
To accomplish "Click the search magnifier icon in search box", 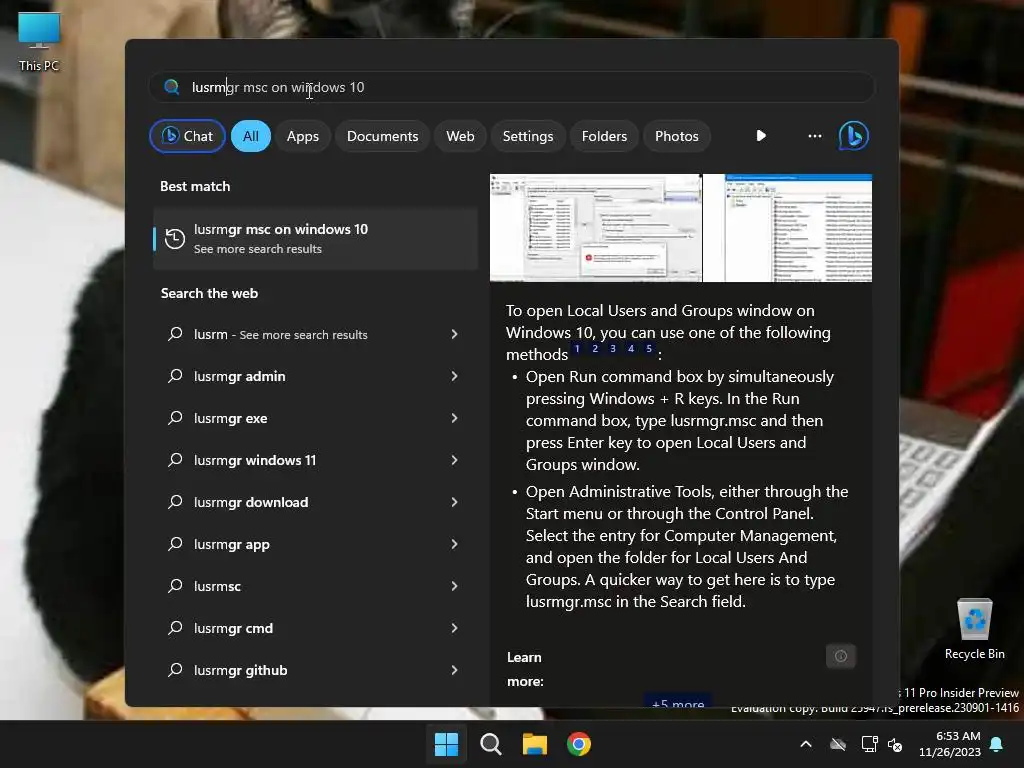I will click(x=172, y=87).
